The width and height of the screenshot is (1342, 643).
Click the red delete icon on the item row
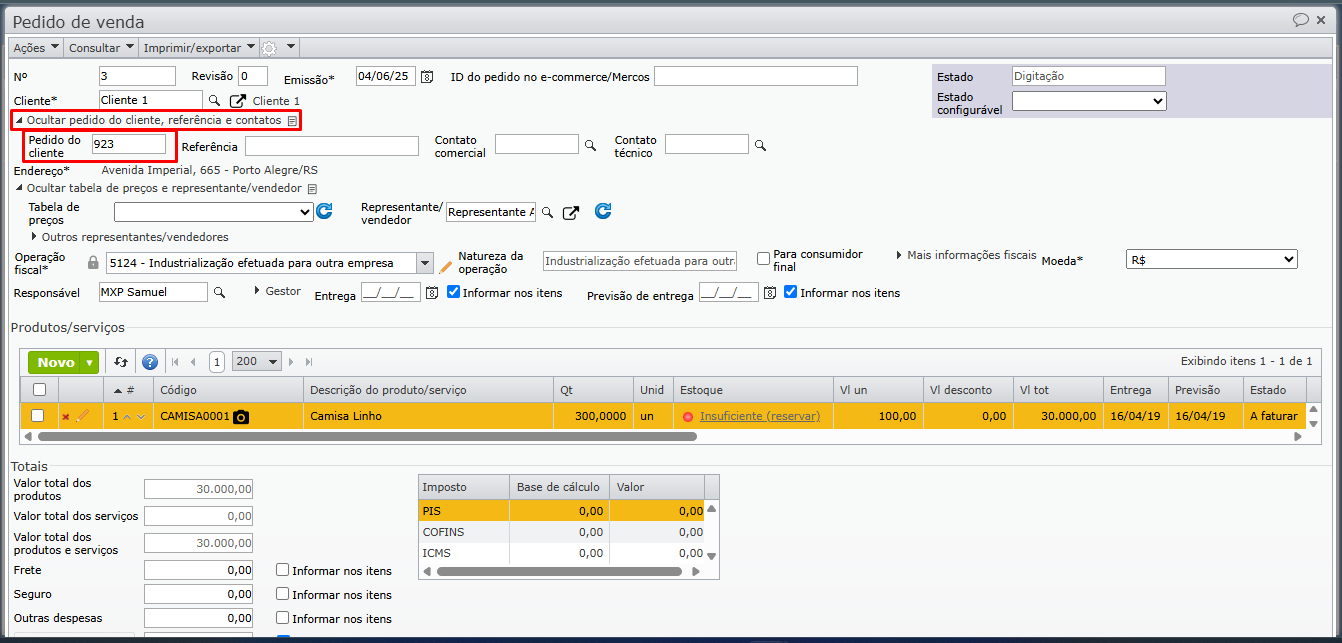click(x=66, y=416)
